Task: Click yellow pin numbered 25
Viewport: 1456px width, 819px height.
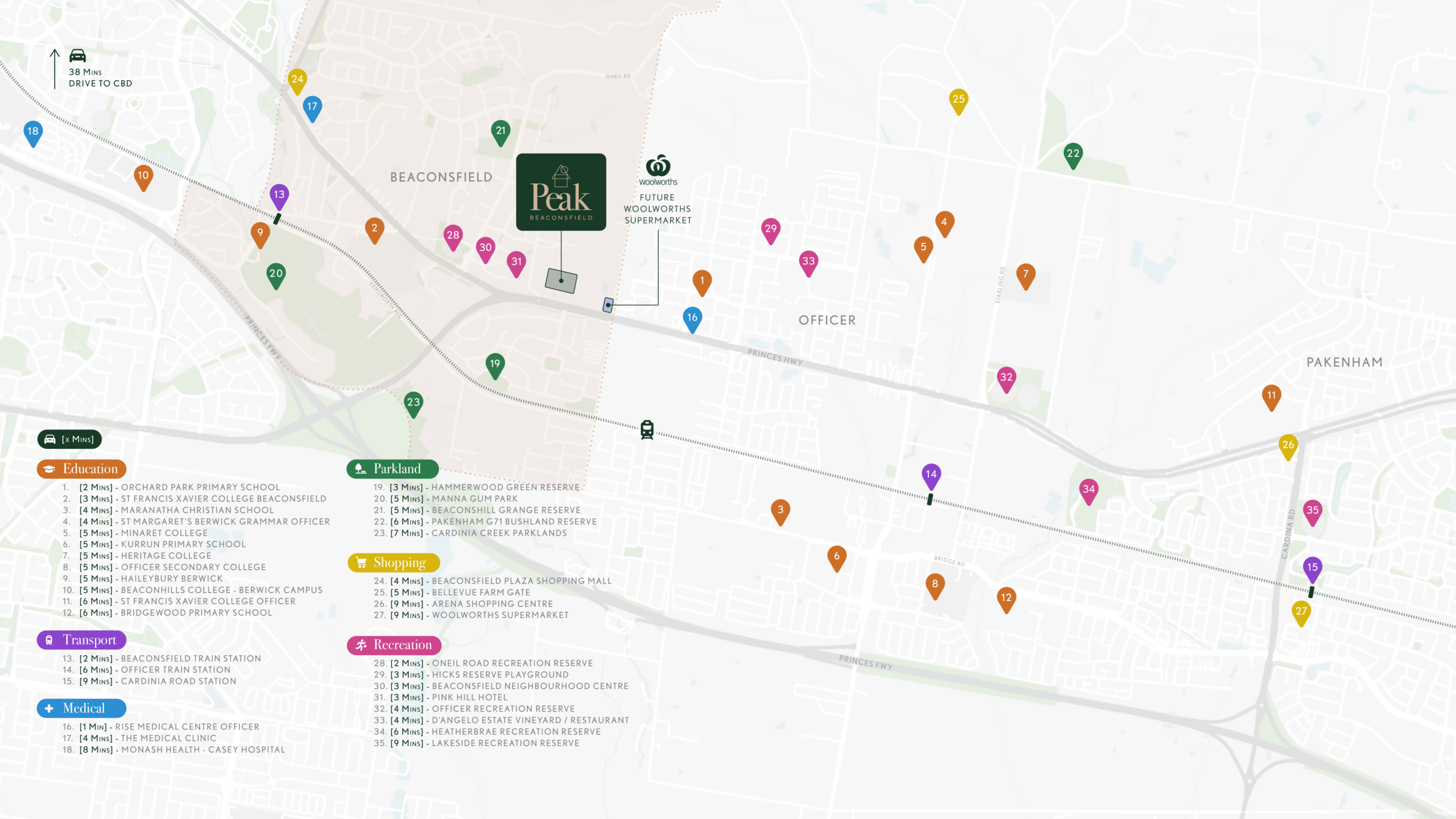Action: (x=958, y=101)
